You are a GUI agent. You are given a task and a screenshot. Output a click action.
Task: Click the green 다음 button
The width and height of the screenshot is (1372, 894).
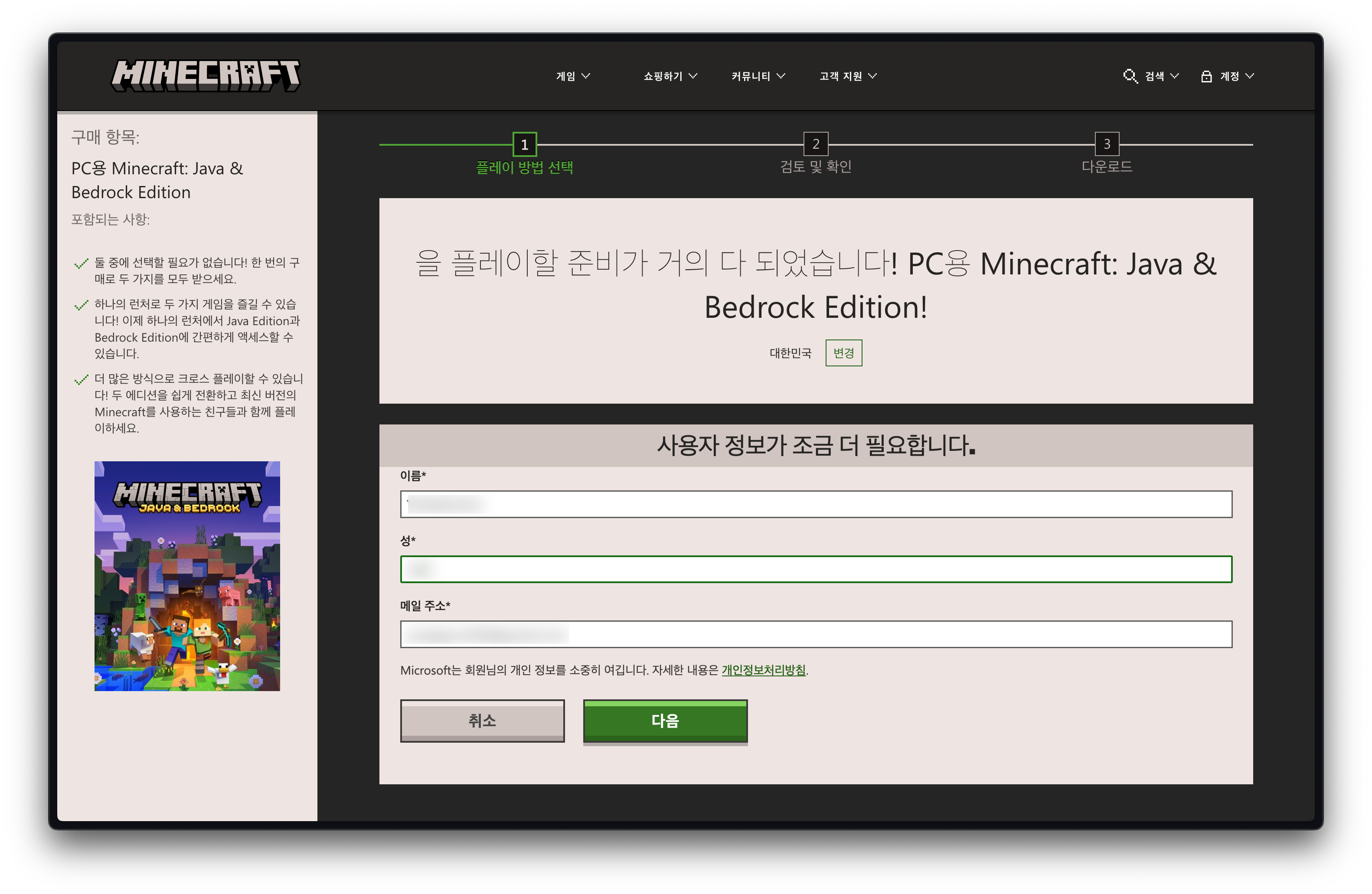coord(665,721)
